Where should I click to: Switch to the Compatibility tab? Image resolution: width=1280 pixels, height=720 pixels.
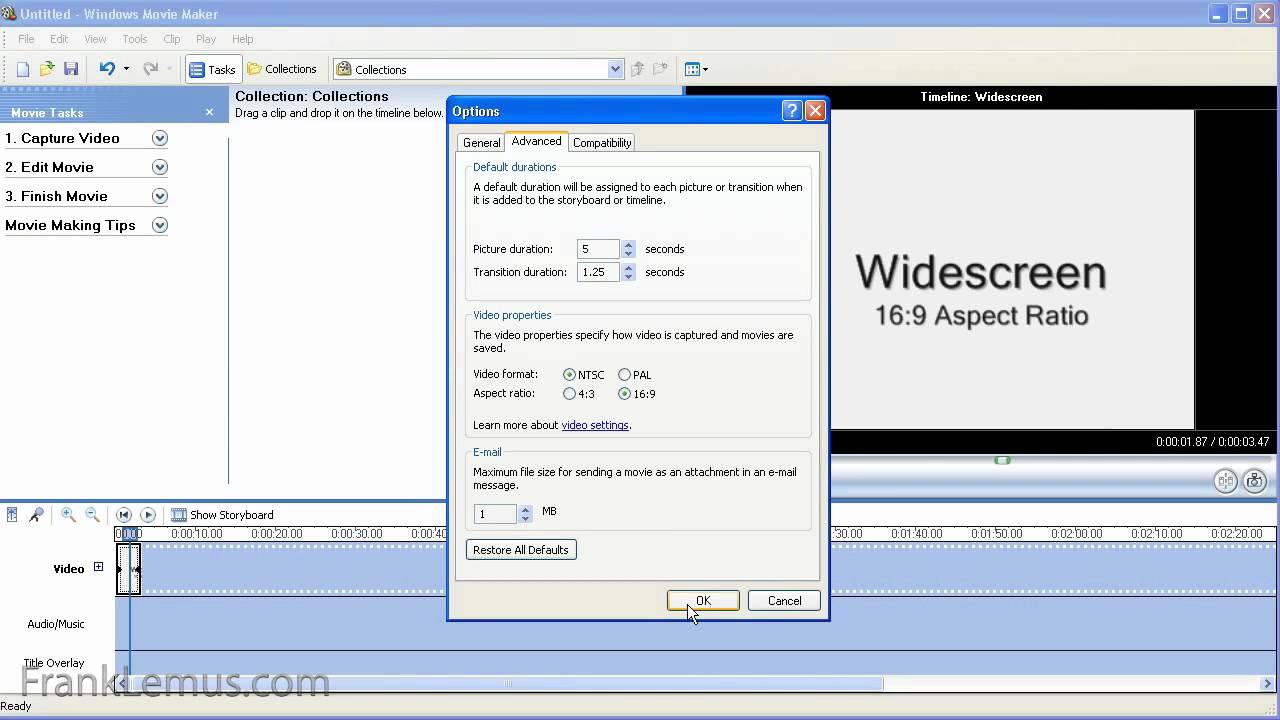click(601, 143)
